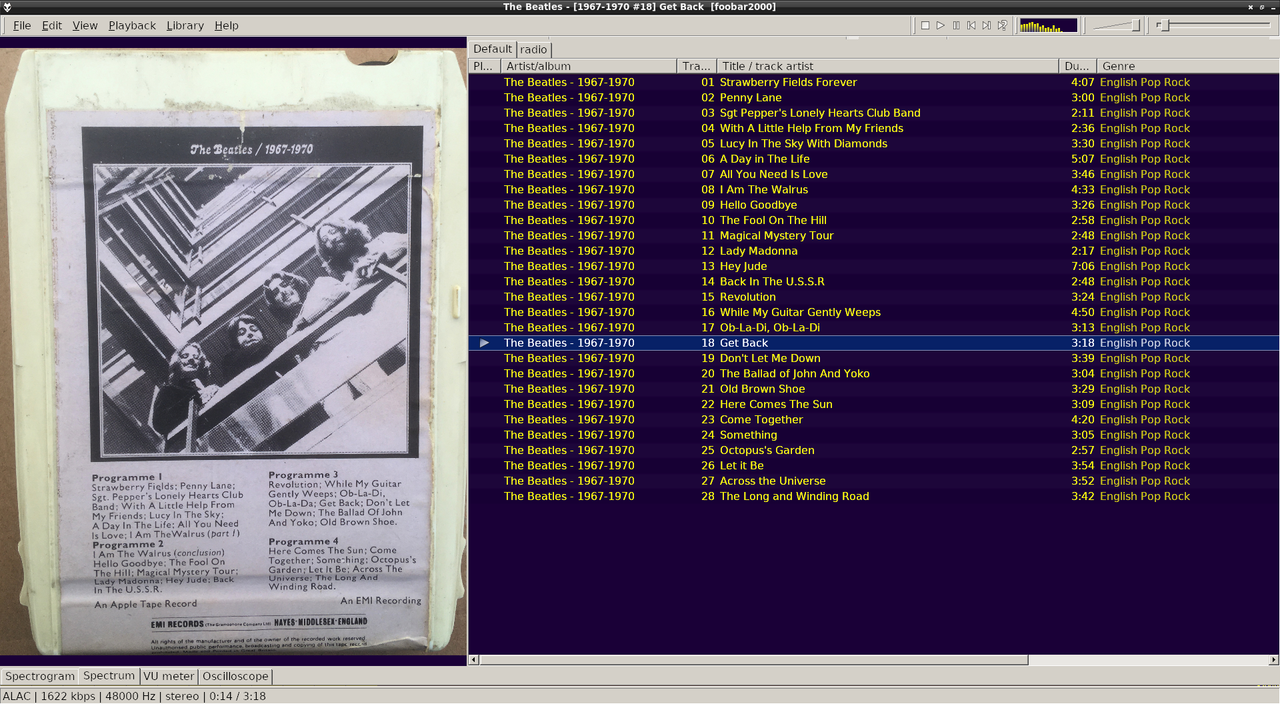The image size is (1280, 704).
Task: Click the status bar playback info text
Action: pos(135,696)
